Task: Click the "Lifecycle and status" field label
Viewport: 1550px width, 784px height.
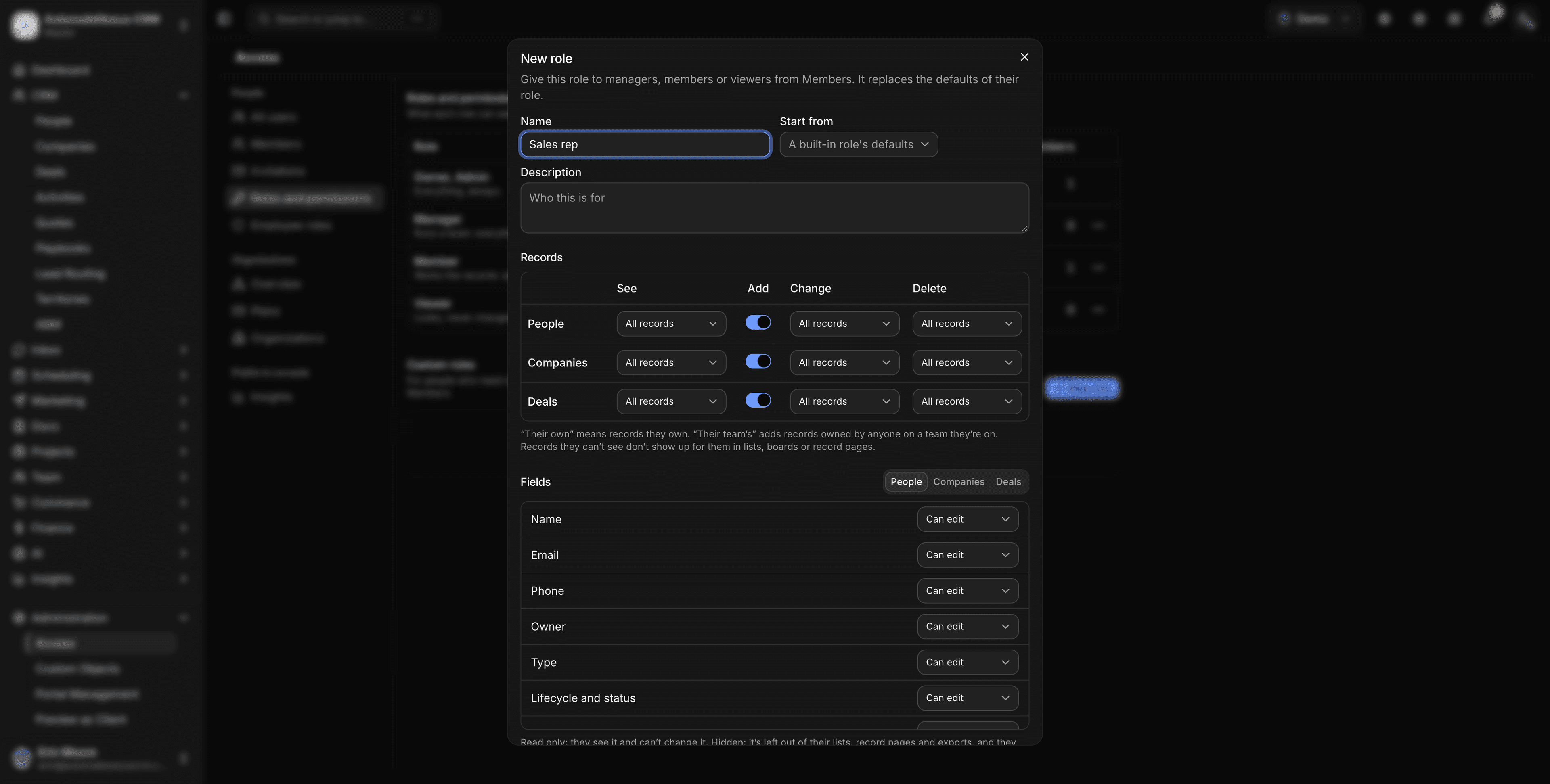Action: 582,698
